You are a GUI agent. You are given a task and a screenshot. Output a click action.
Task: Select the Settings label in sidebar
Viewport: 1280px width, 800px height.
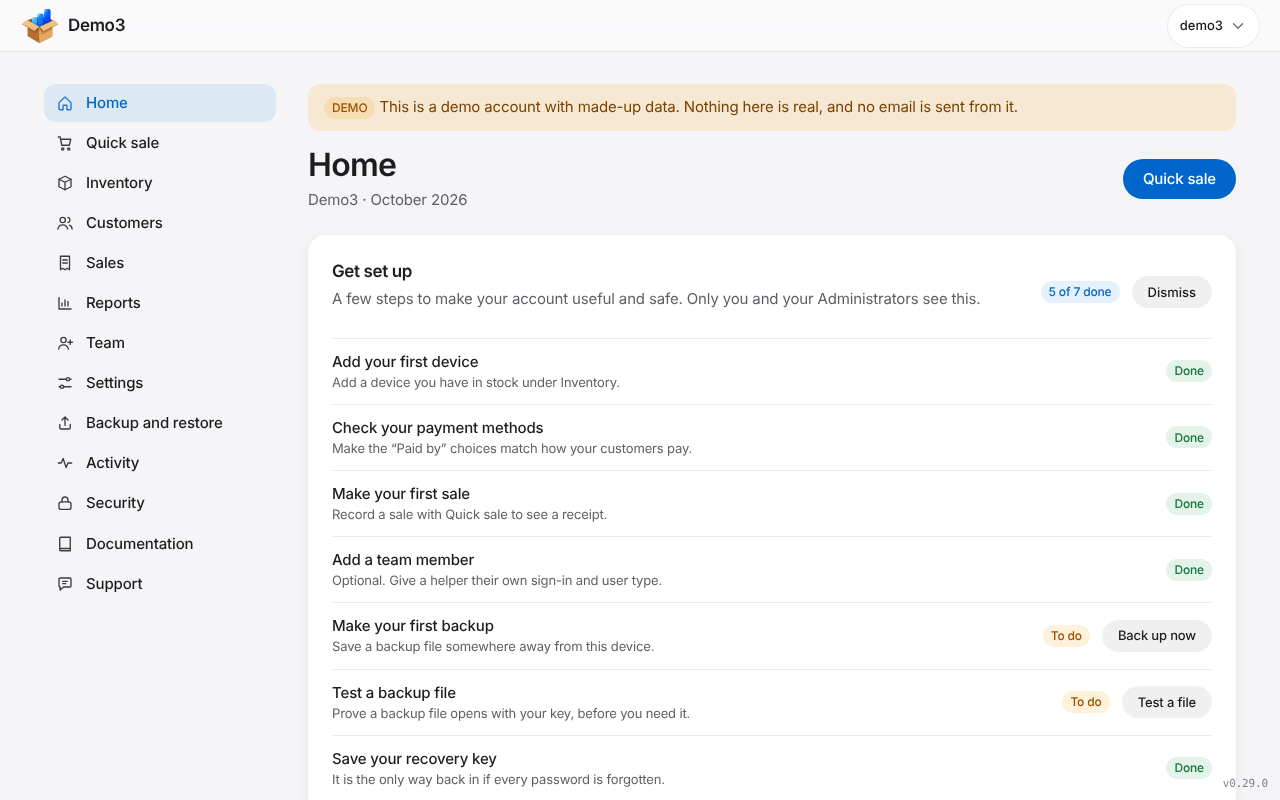[x=114, y=383]
